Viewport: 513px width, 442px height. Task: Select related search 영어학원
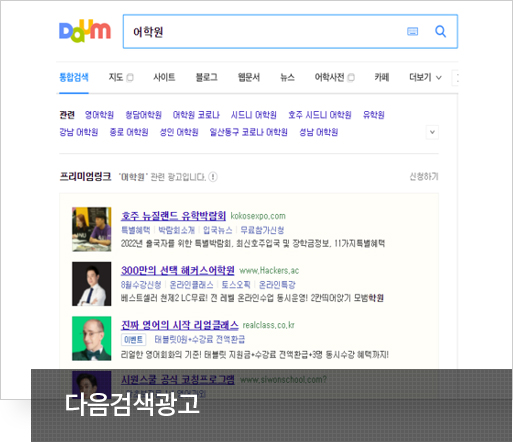(99, 115)
